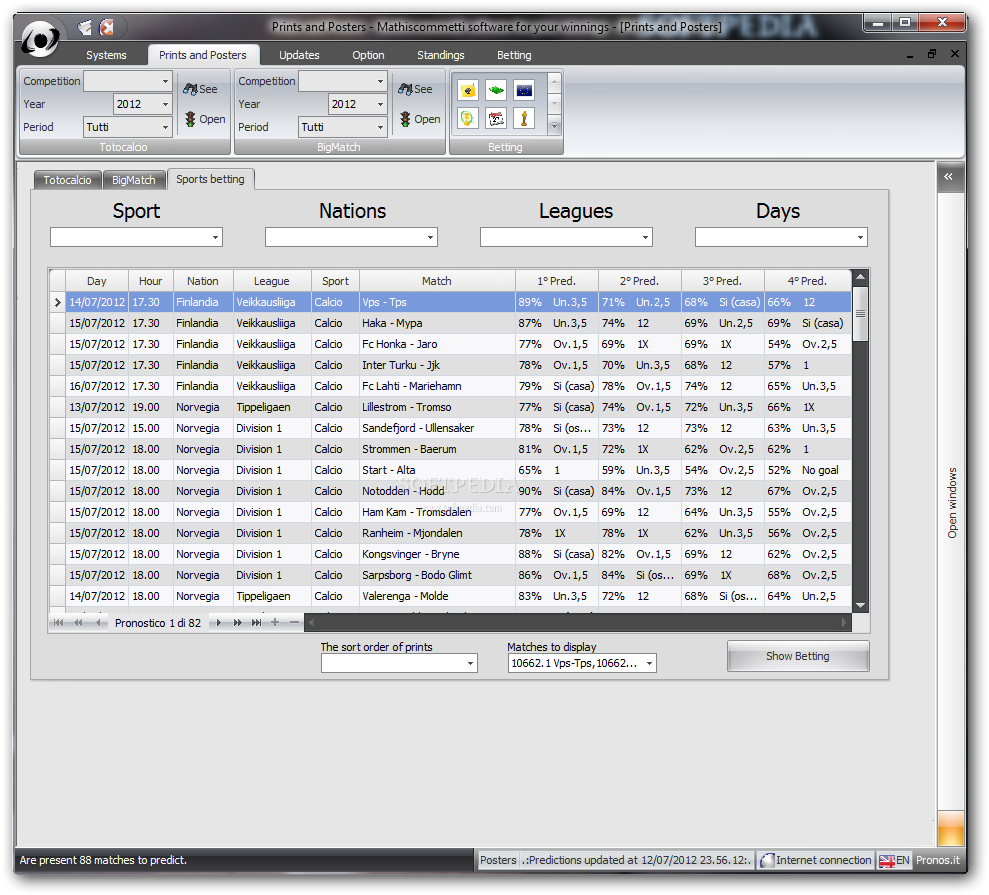The image size is (989, 895).
Task: Open BigMatch Competition dropdown
Action: [x=380, y=81]
